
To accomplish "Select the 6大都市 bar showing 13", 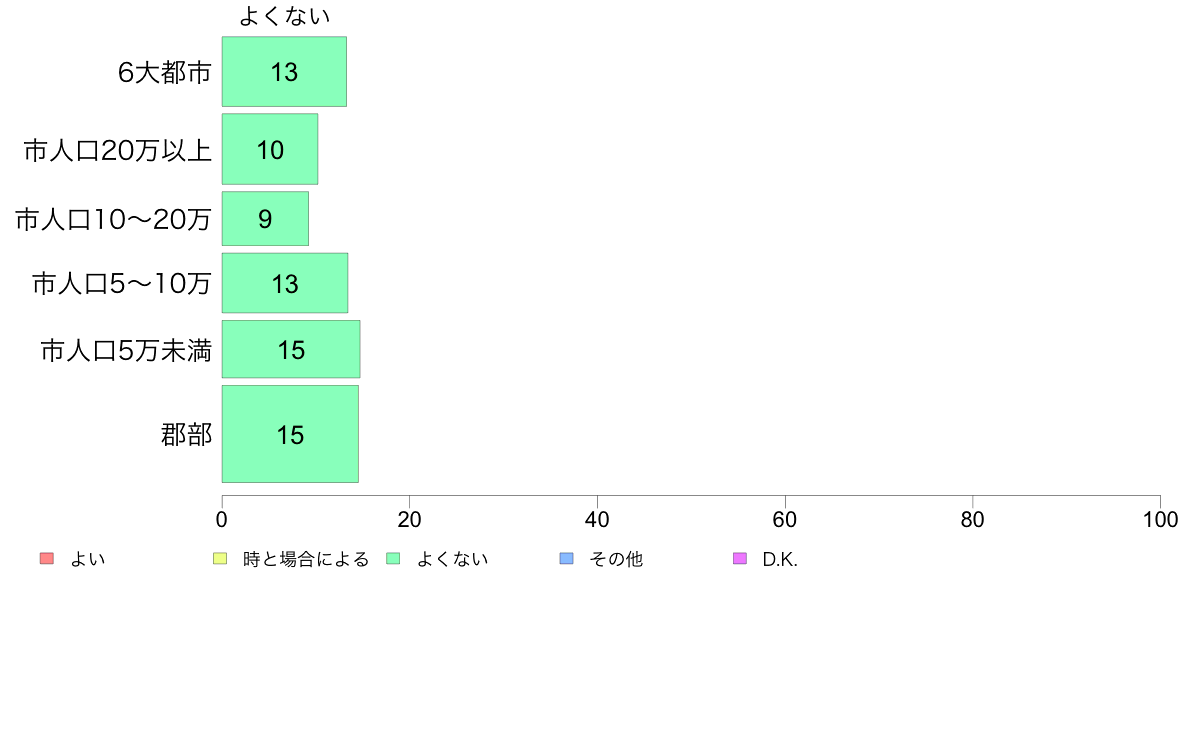I will pyautogui.click(x=284, y=71).
